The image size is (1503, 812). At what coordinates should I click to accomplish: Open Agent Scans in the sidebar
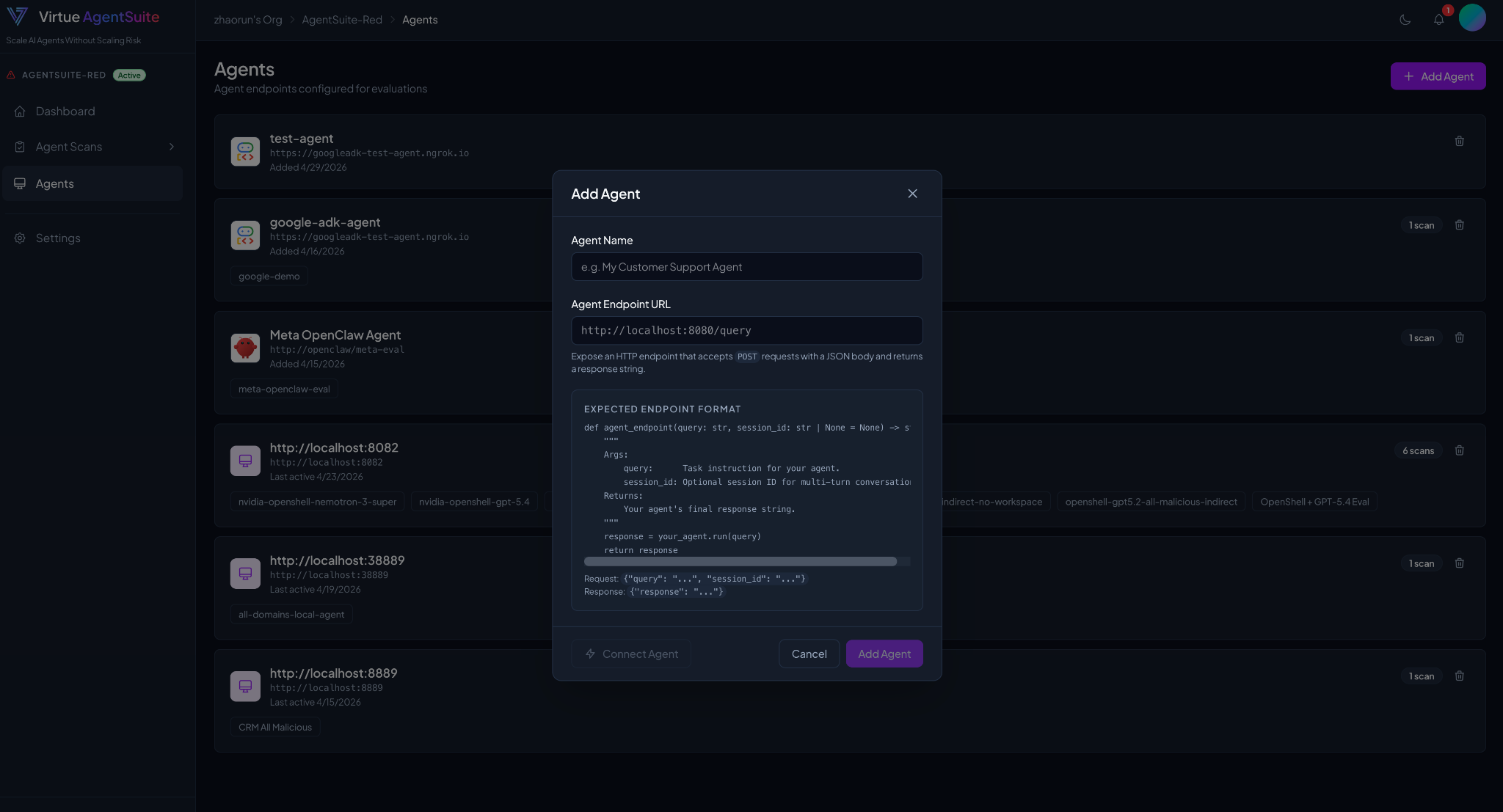click(92, 147)
